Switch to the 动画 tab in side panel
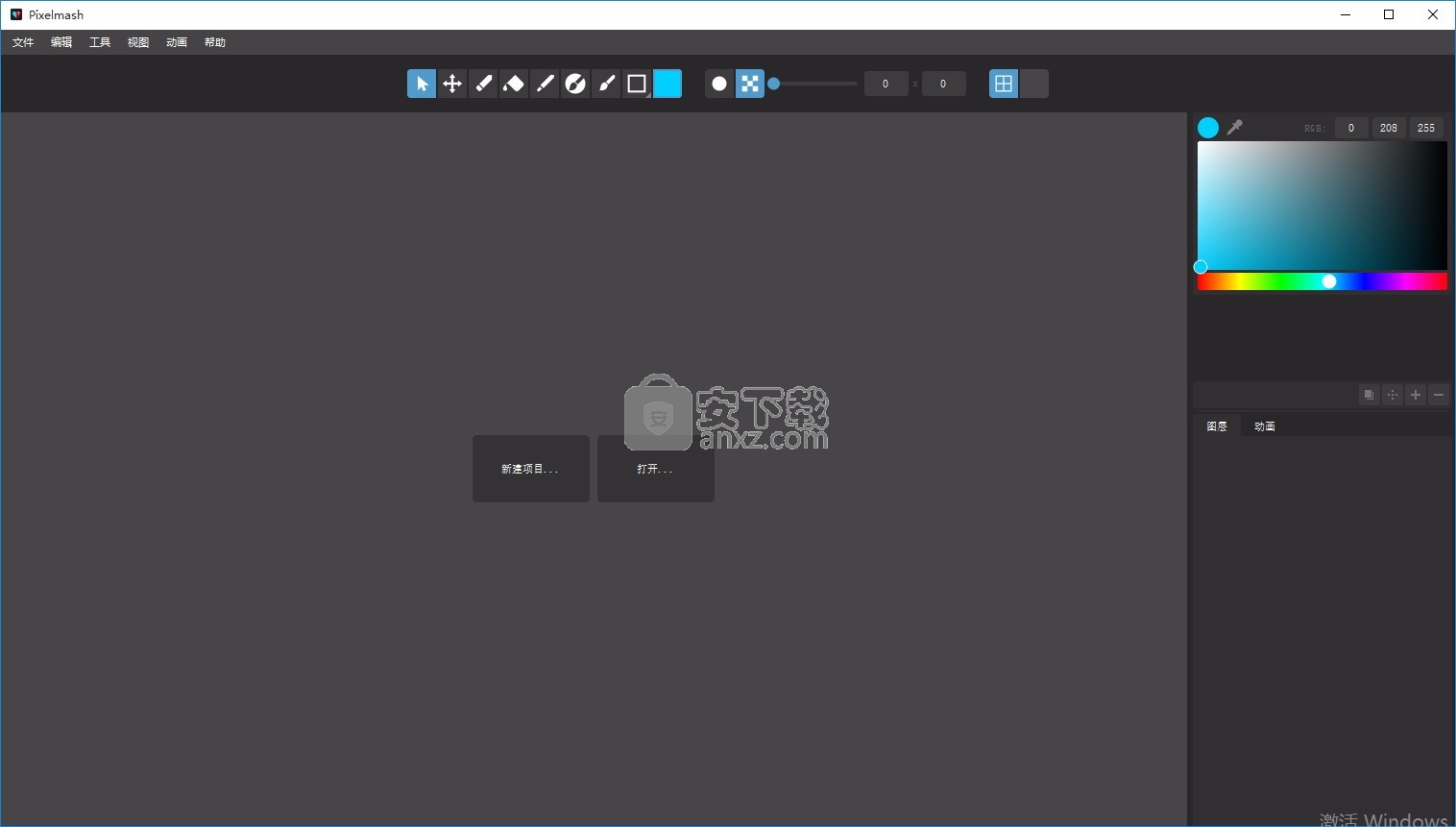1456x827 pixels. (1265, 426)
